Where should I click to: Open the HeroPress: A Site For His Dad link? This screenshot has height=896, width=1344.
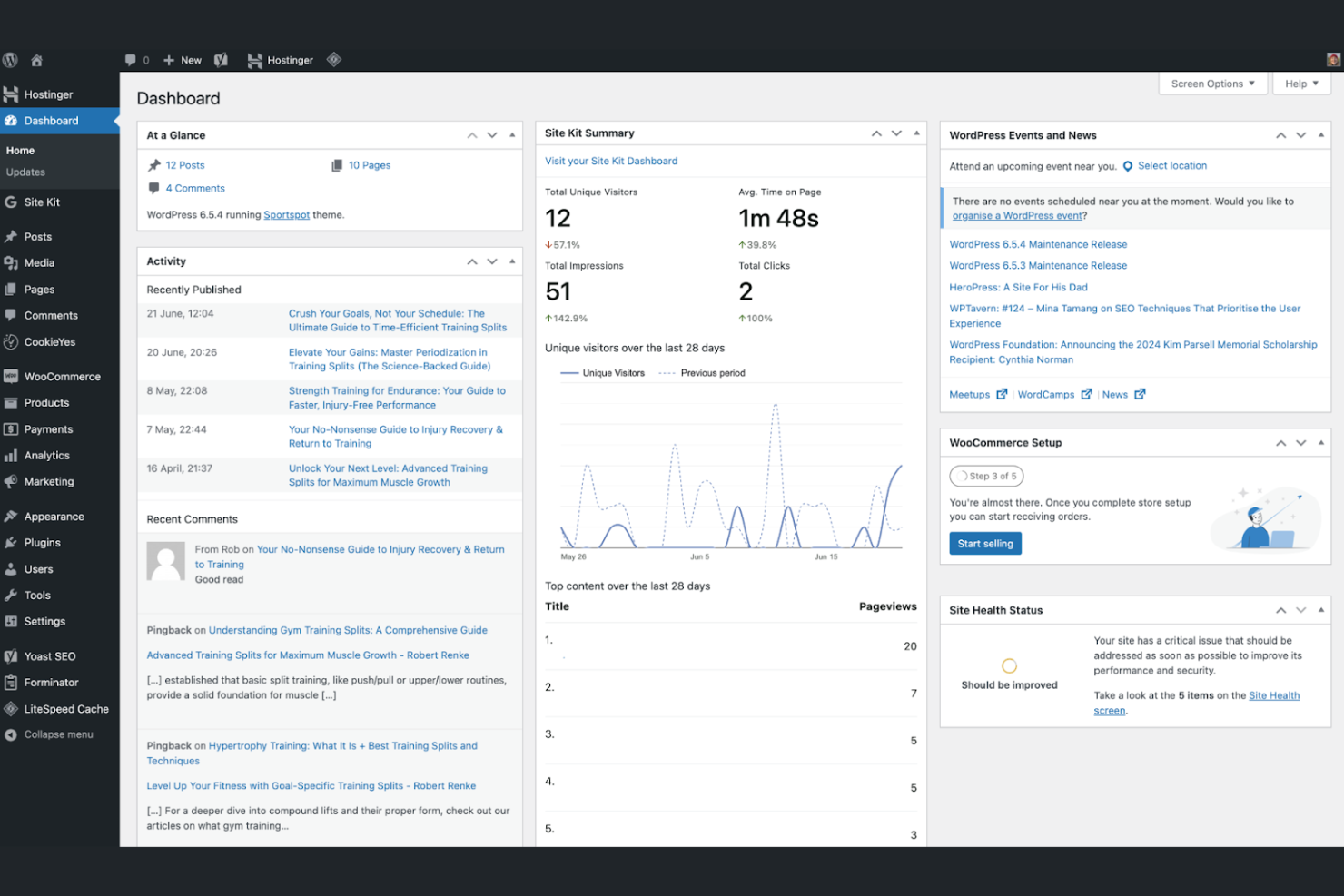coord(1018,287)
